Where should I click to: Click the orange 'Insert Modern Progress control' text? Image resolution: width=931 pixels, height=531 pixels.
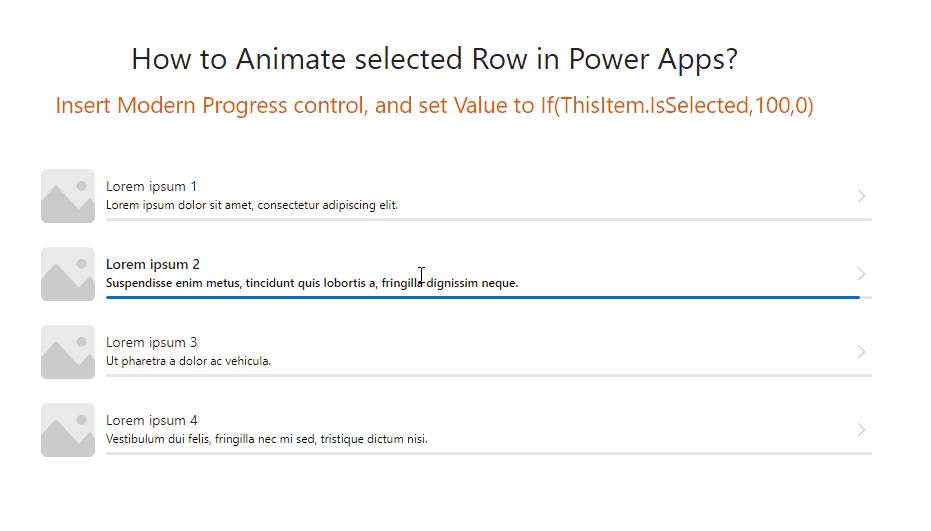pyautogui.click(x=211, y=105)
